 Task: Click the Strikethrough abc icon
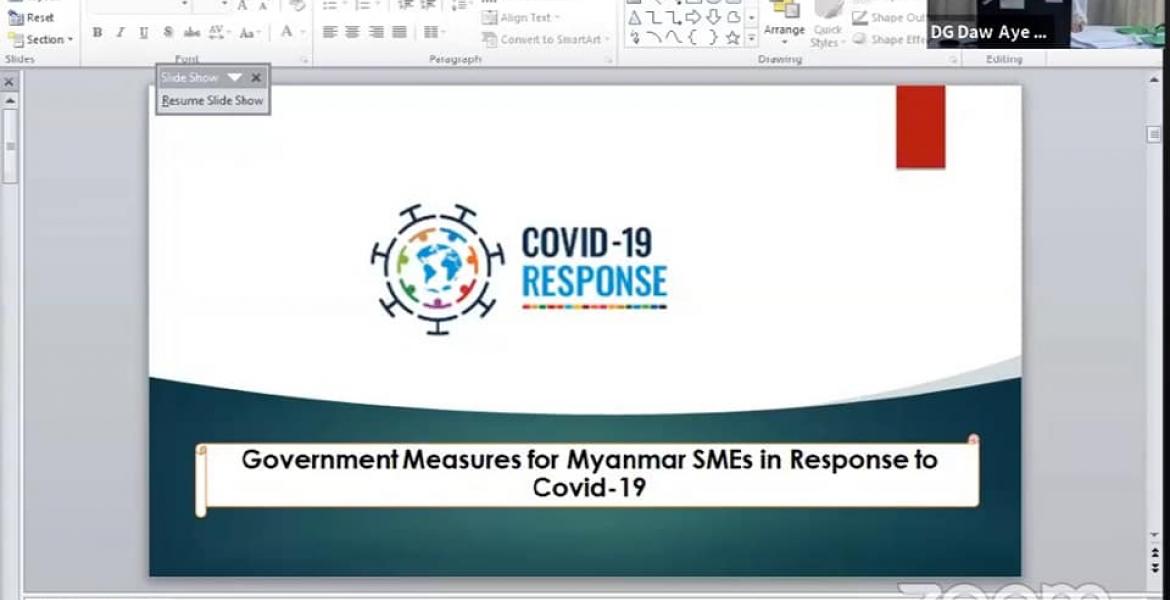(192, 32)
